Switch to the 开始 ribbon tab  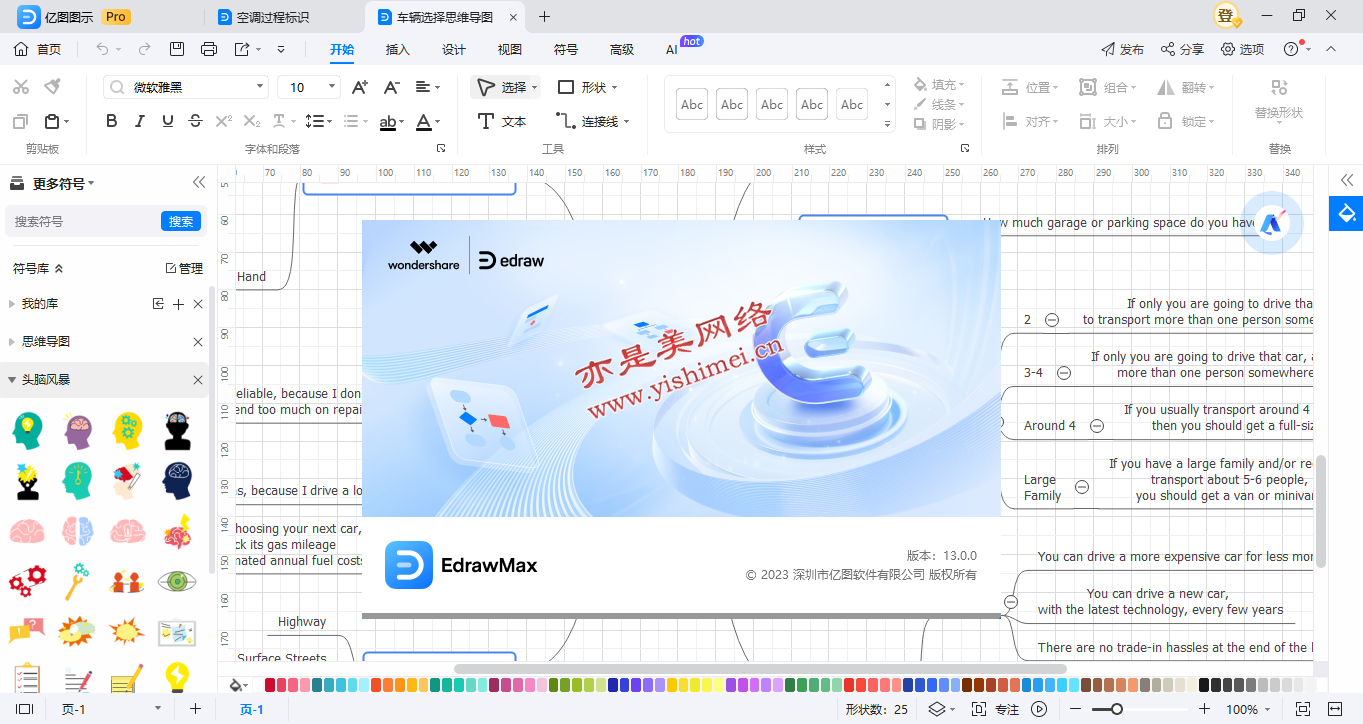tap(342, 49)
